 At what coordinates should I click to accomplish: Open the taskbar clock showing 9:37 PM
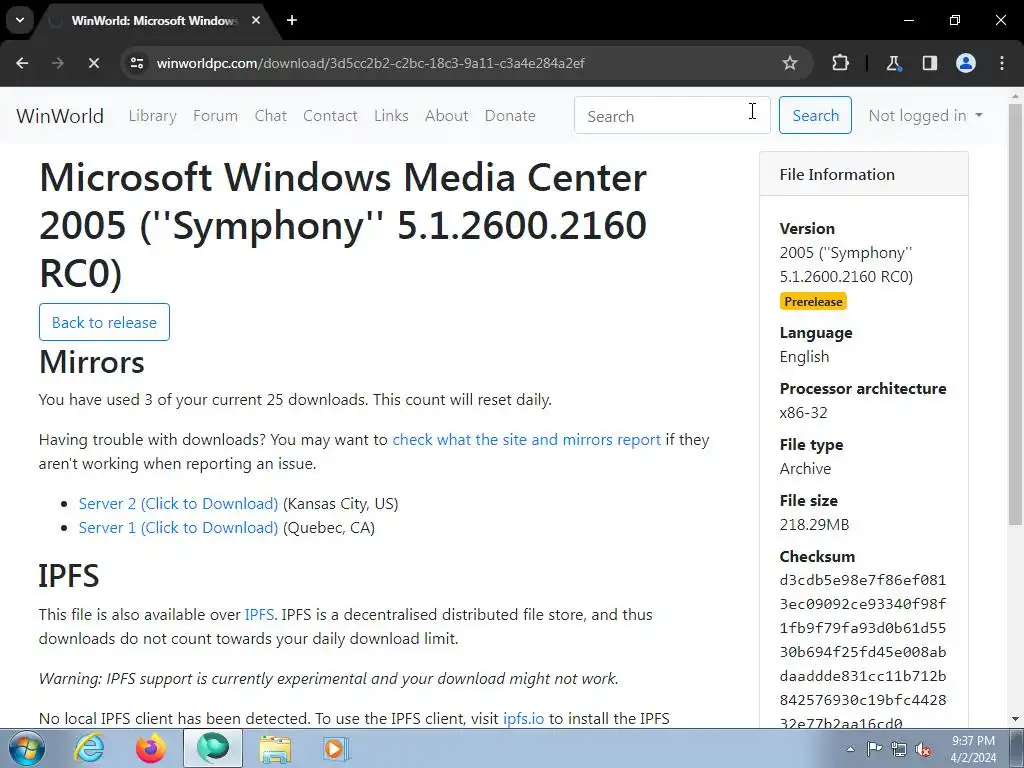pos(973,749)
